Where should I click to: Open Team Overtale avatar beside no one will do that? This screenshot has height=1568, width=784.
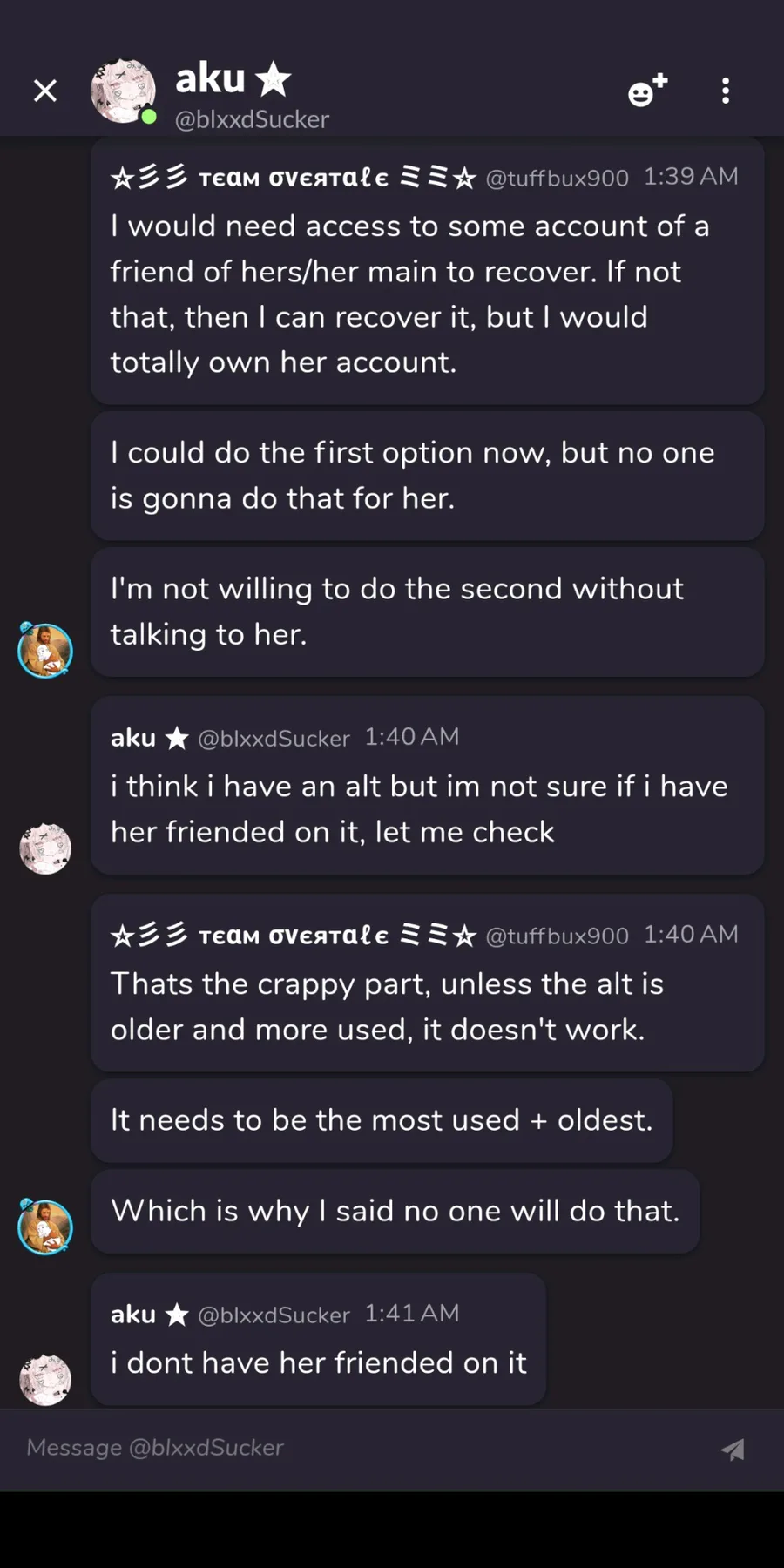[45, 1227]
